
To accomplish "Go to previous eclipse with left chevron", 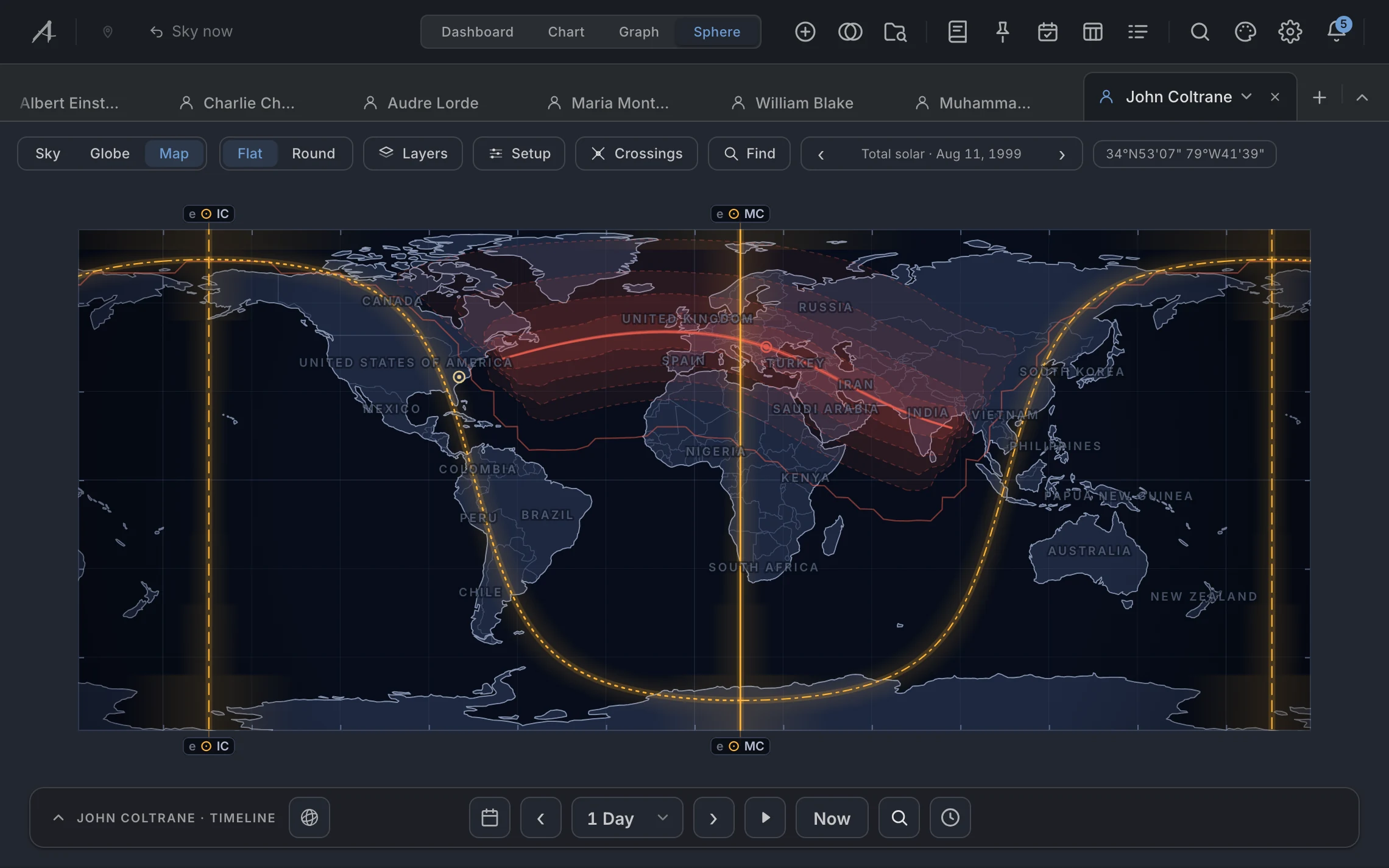I will 821,155.
